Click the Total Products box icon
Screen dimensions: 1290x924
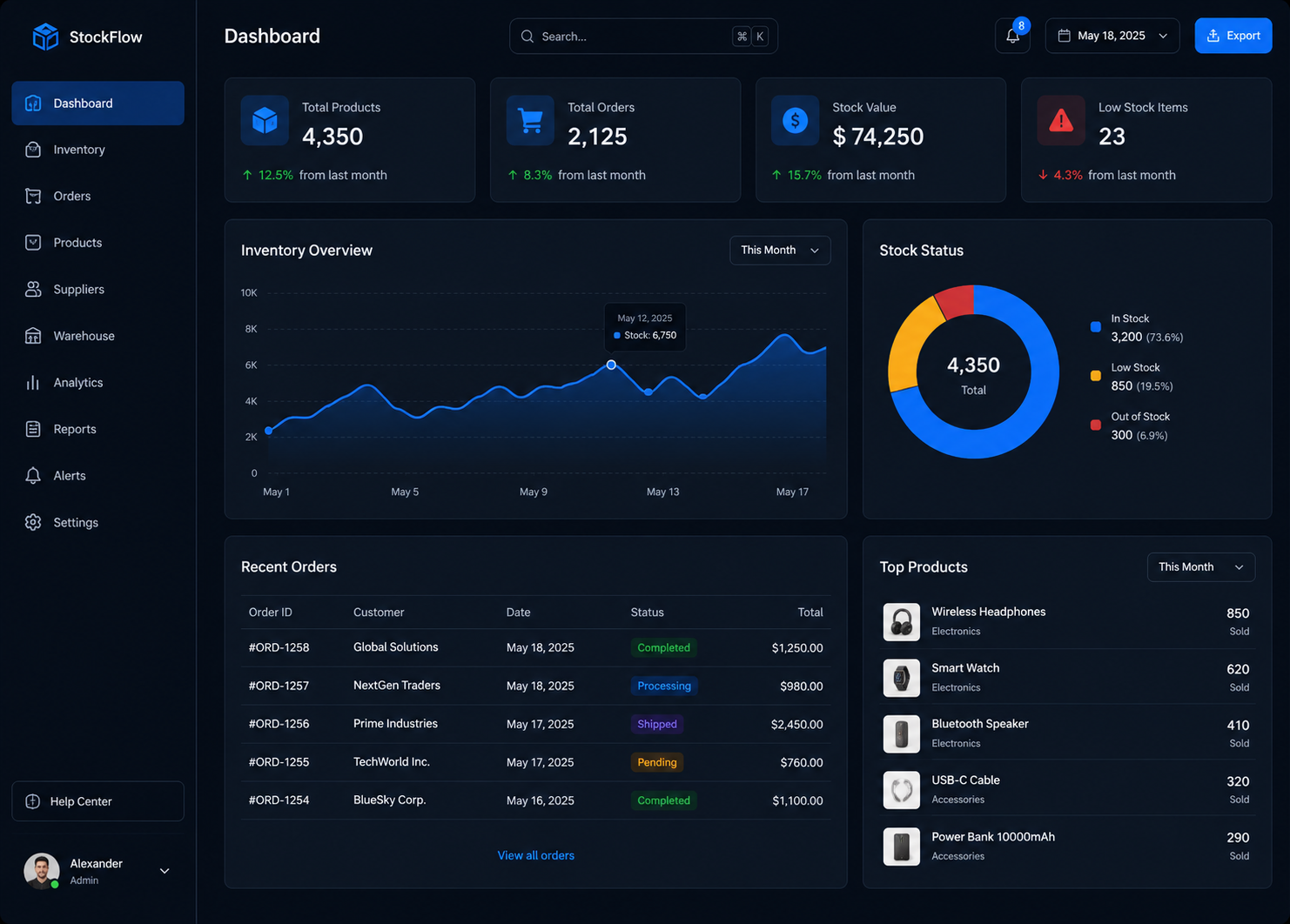pos(265,120)
